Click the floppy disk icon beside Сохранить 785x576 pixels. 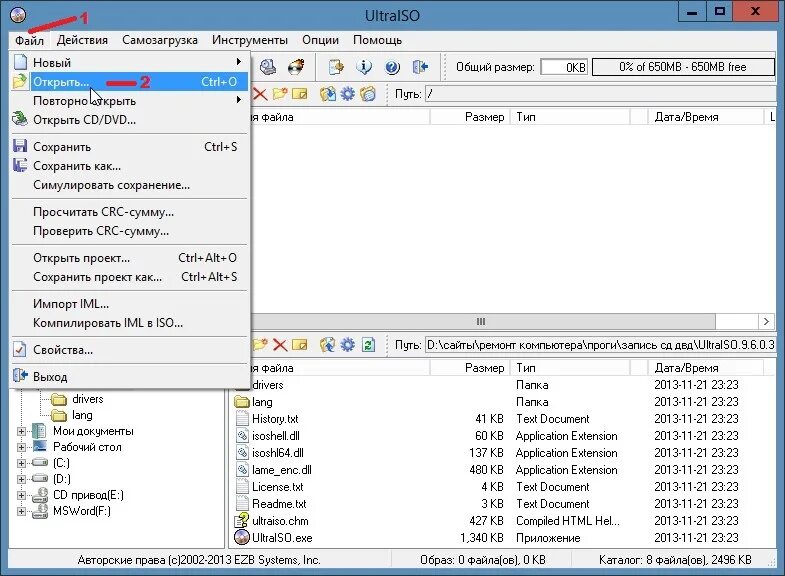pos(20,146)
